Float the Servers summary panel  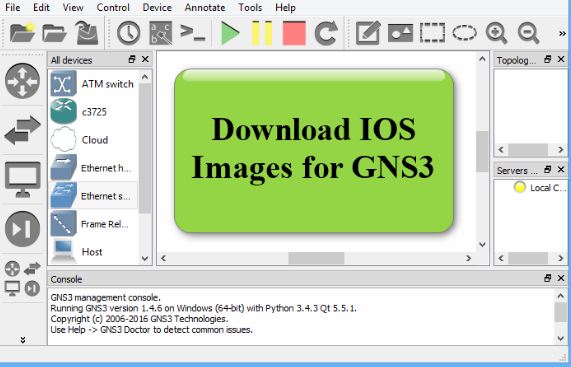[547, 170]
